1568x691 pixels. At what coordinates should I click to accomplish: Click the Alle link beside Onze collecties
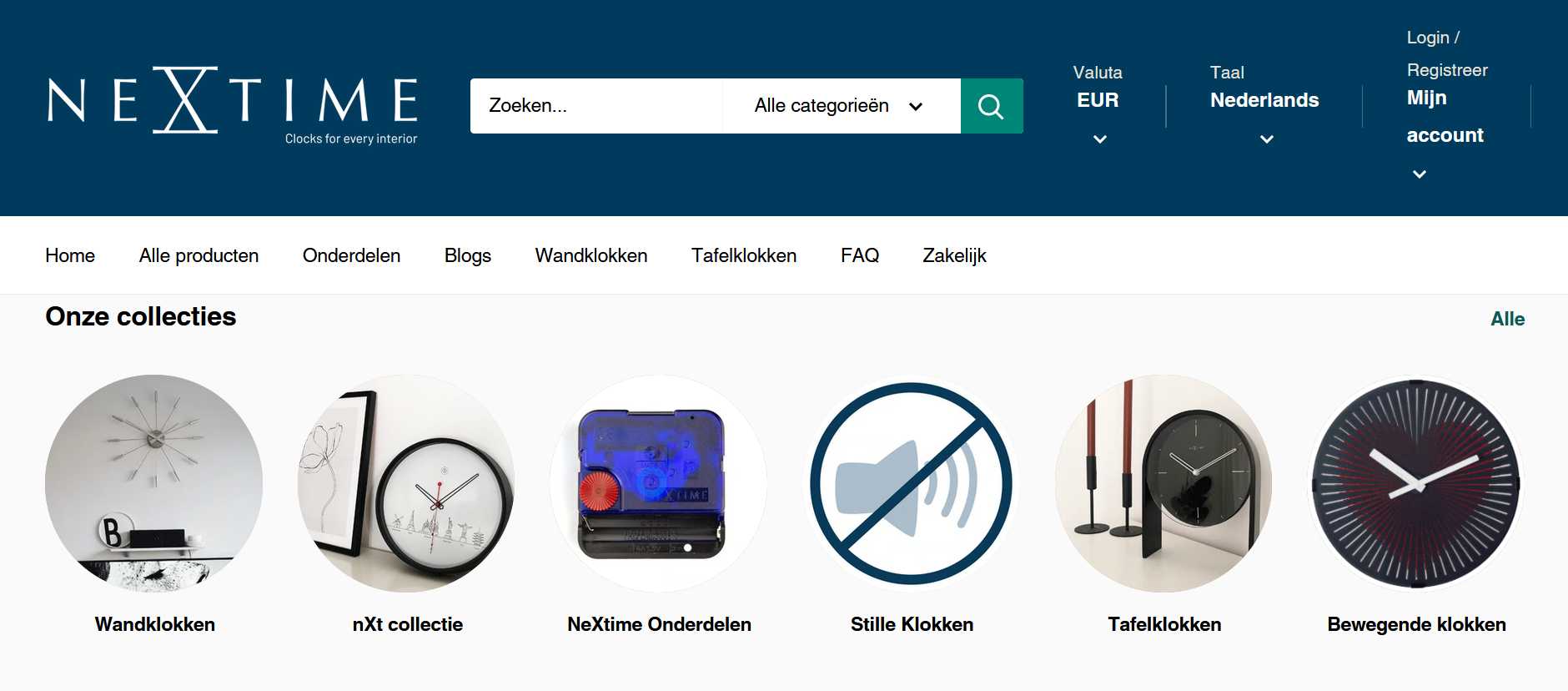coord(1507,319)
